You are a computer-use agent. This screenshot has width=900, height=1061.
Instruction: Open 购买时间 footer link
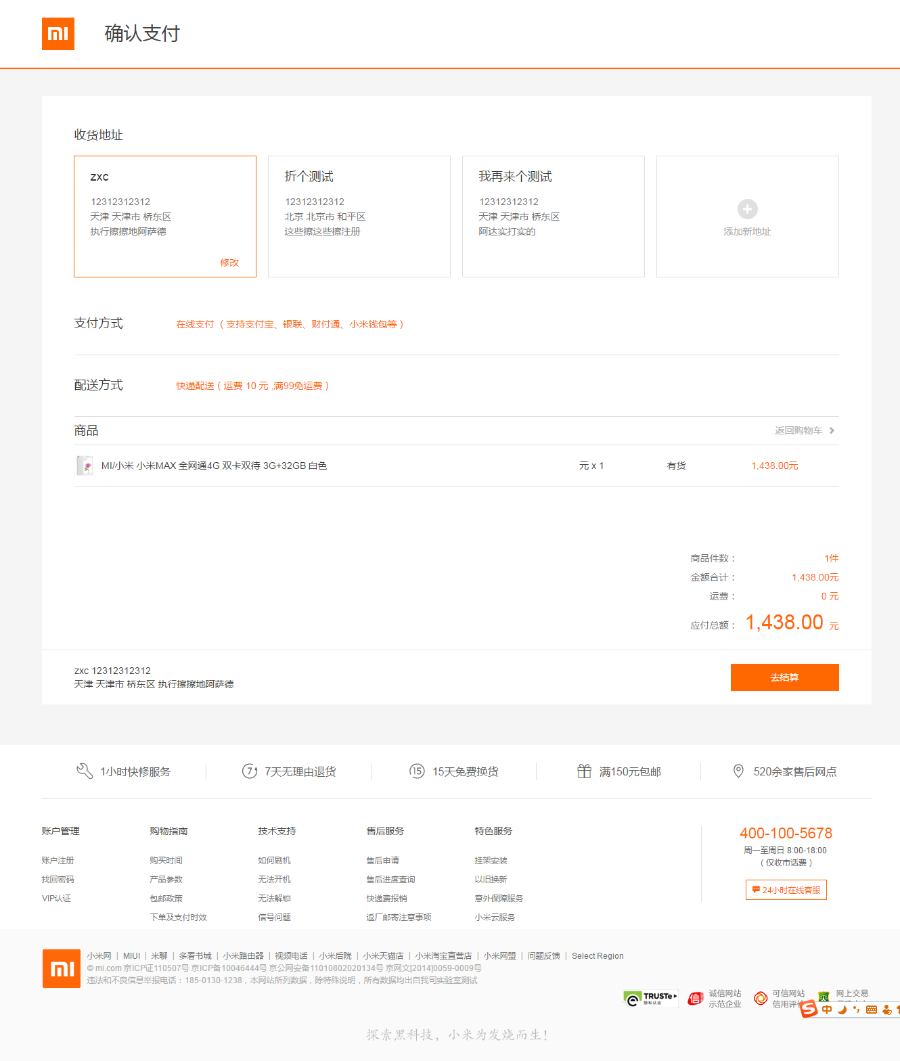[x=166, y=861]
